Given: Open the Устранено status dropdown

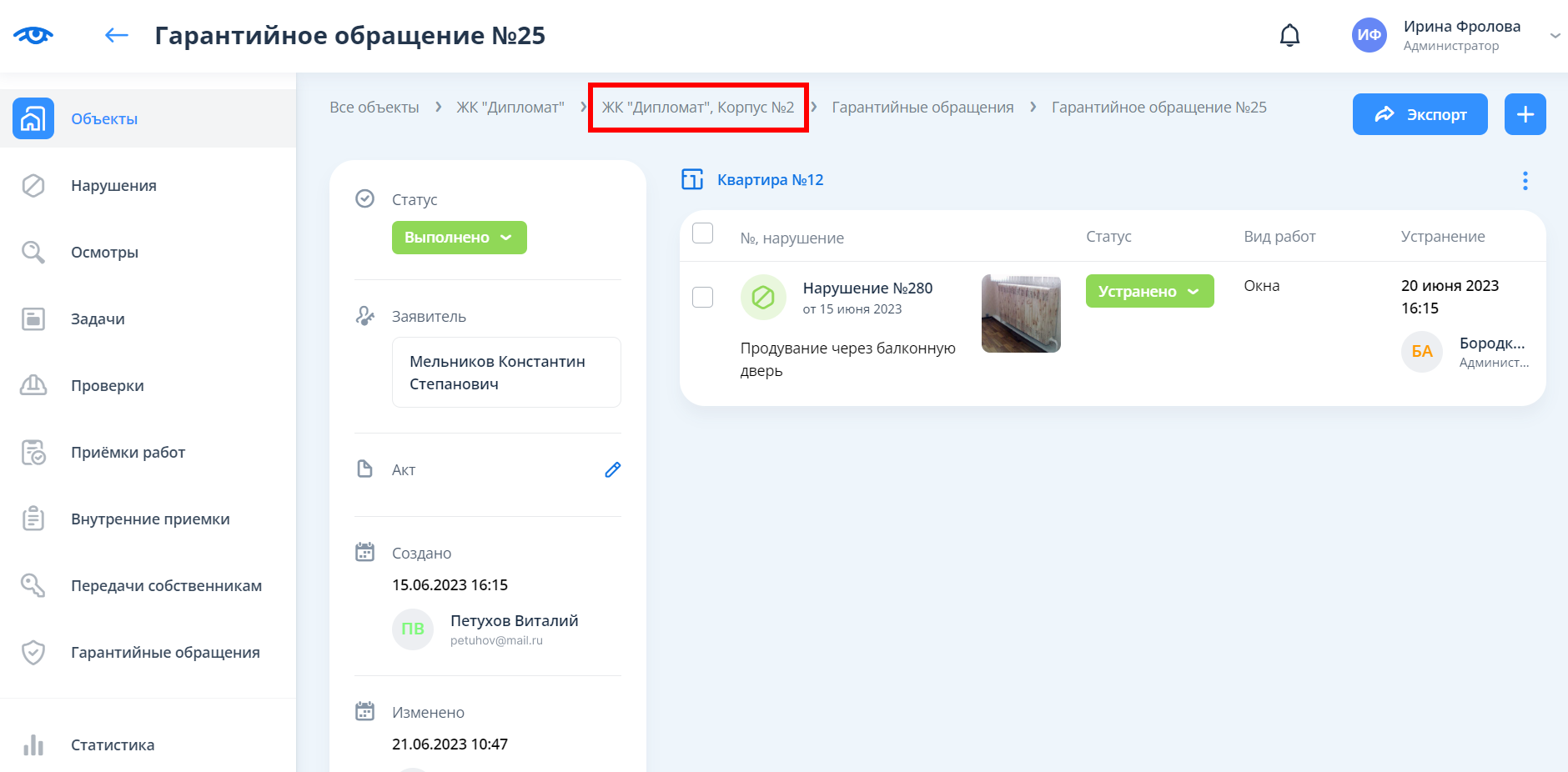Looking at the screenshot, I should tap(1149, 291).
